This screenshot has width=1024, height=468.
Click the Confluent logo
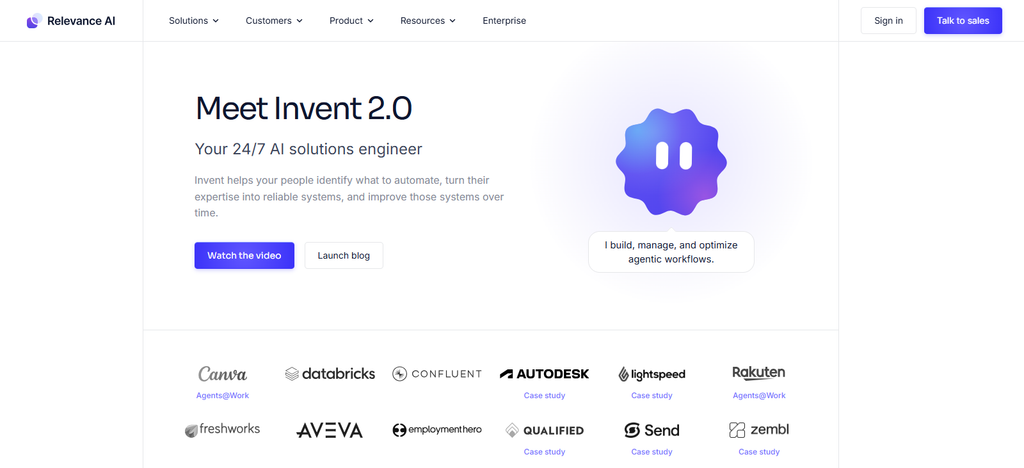click(437, 373)
